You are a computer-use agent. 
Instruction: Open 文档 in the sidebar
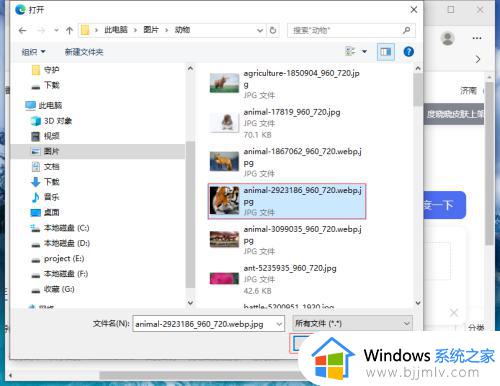(45, 167)
